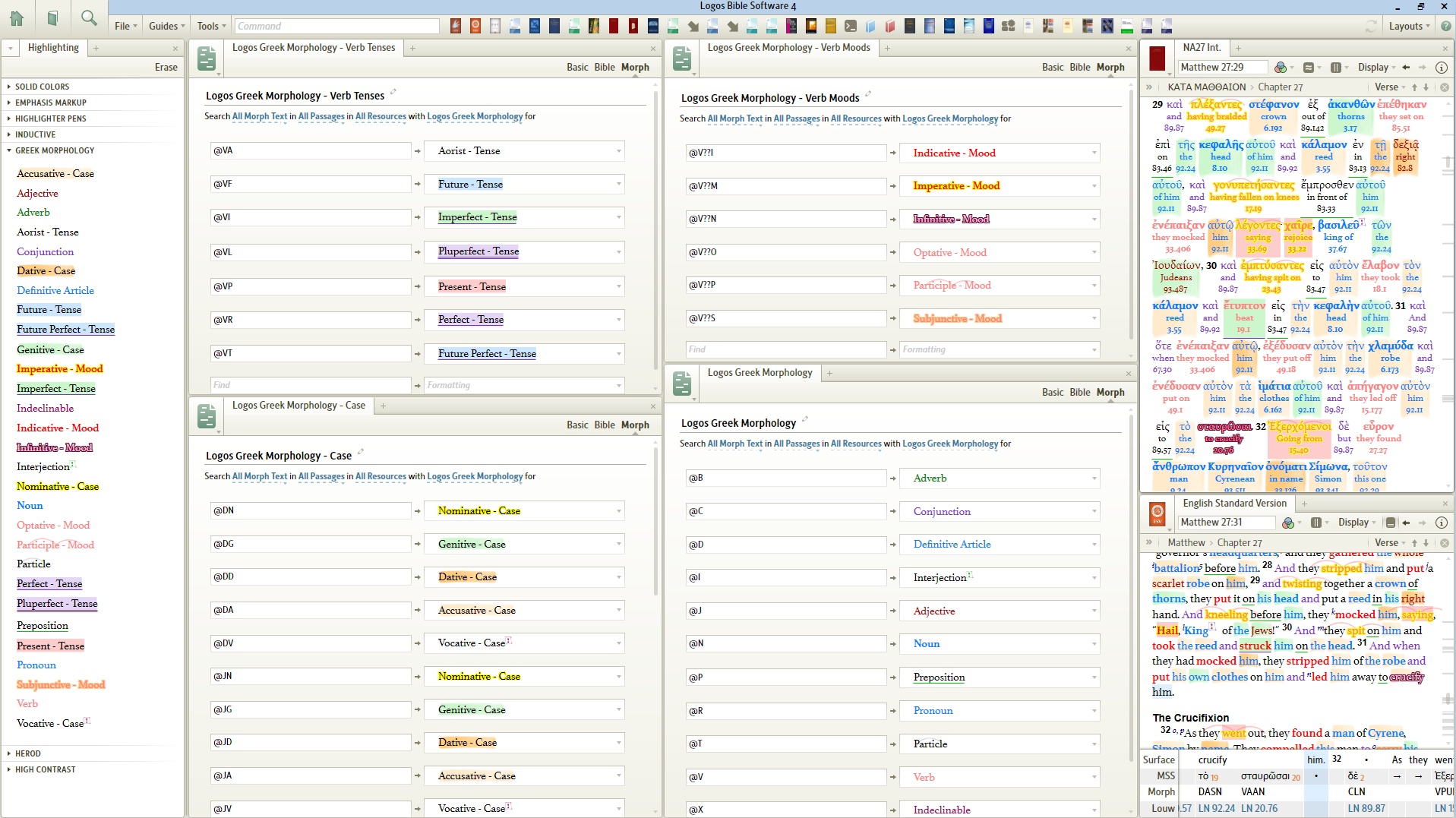Select the NA27 Int. tab

coord(1202,48)
